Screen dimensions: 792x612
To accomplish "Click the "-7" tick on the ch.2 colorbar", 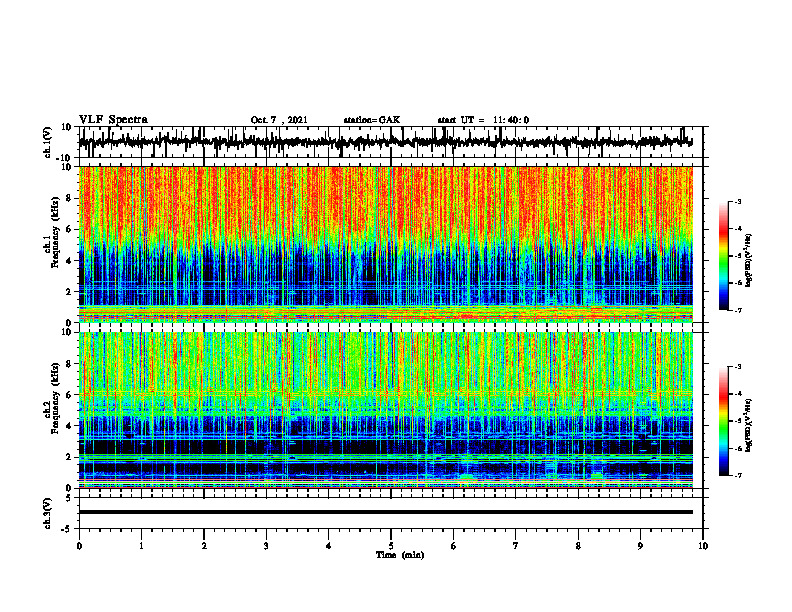I will tap(738, 476).
